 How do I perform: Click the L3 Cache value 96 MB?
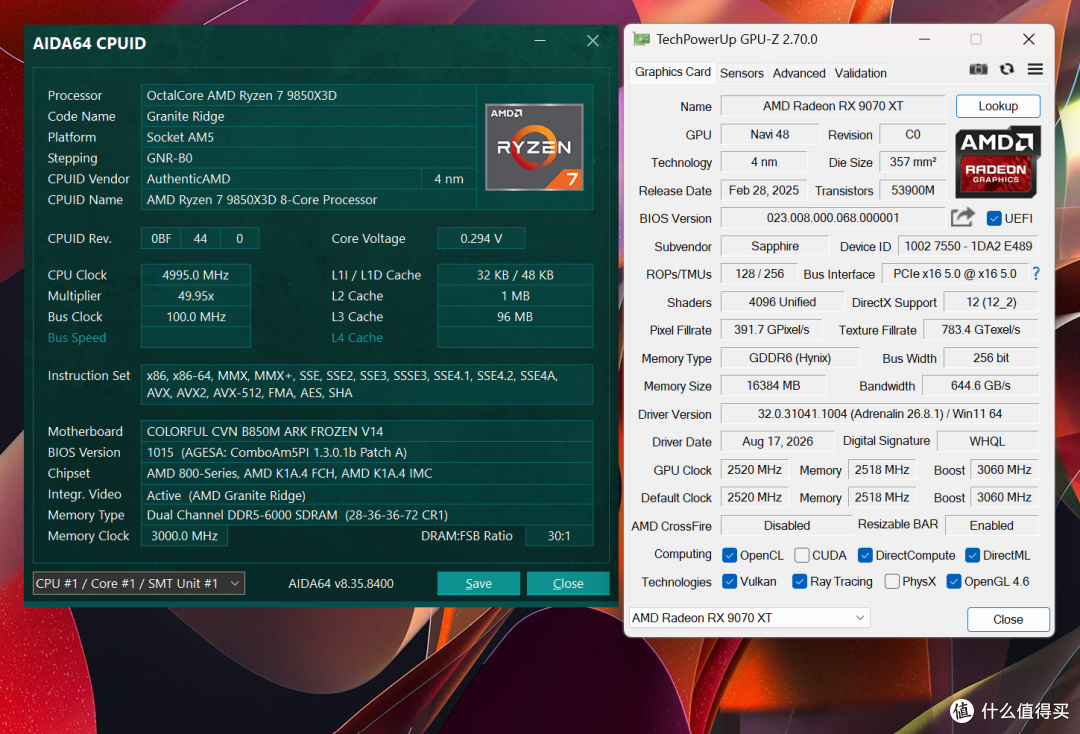point(515,317)
